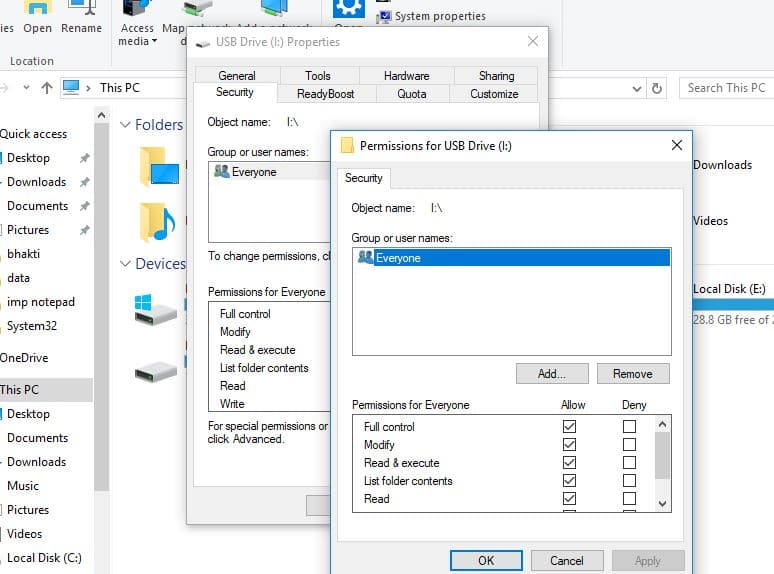Select OneDrive in navigation pane
The image size is (774, 574).
click(x=24, y=358)
